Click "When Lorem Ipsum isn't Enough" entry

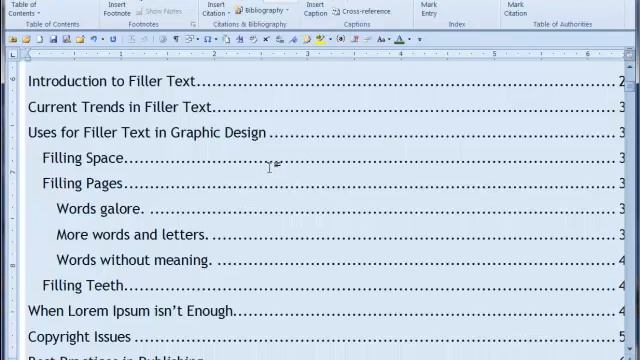[325, 311]
